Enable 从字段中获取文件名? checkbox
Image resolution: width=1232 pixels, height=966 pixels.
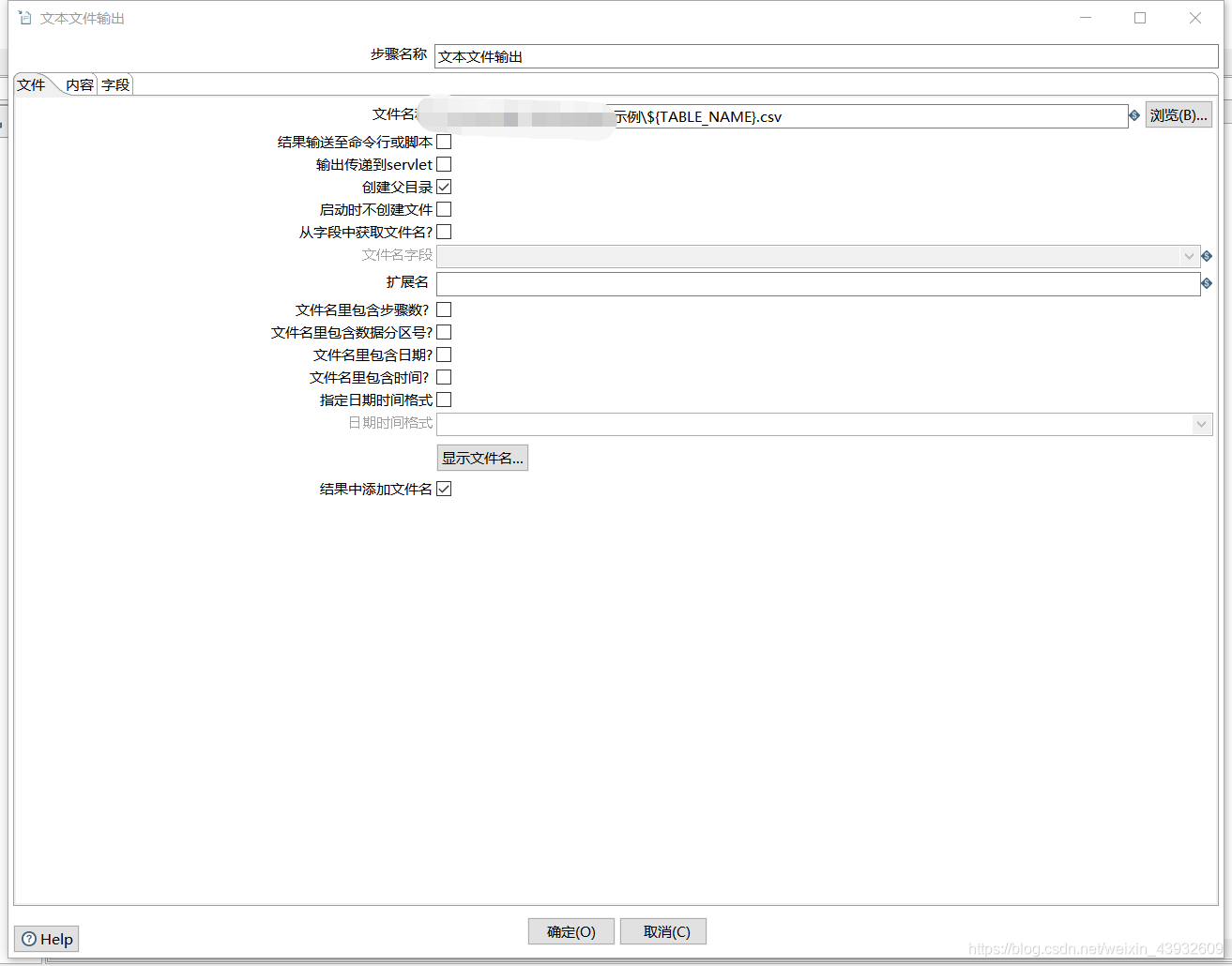[444, 232]
